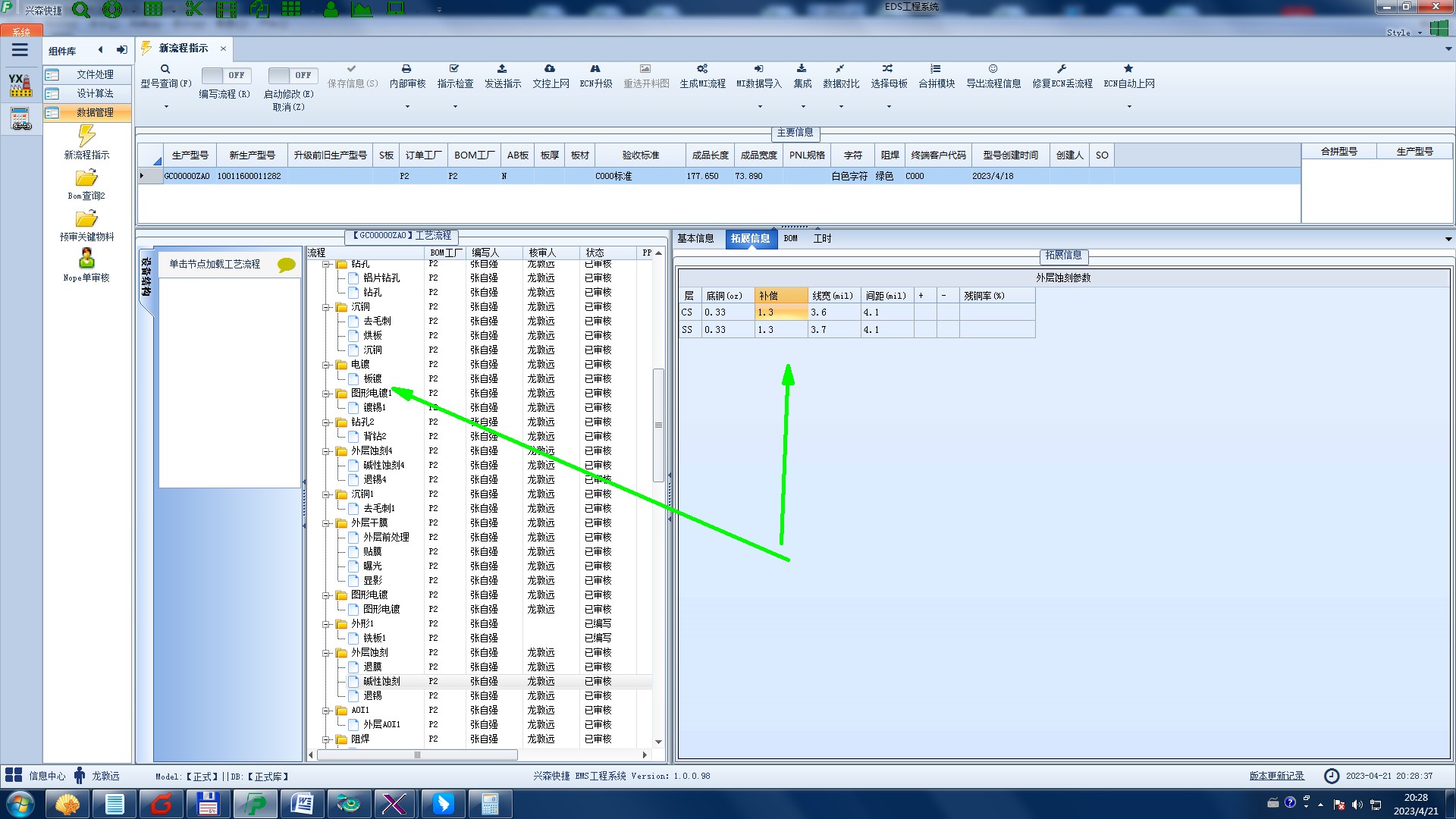Image resolution: width=1456 pixels, height=819 pixels.
Task: Collapse the 沉铜 tree folder
Action: (326, 307)
